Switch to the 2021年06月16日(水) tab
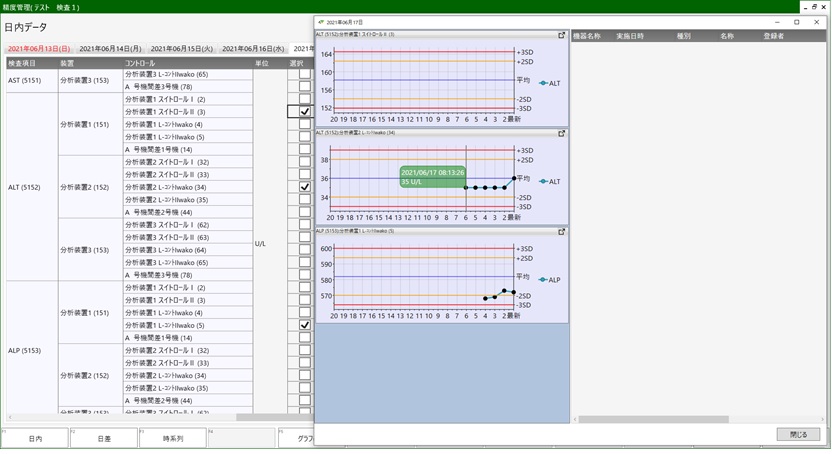The width and height of the screenshot is (832, 454). tap(253, 48)
